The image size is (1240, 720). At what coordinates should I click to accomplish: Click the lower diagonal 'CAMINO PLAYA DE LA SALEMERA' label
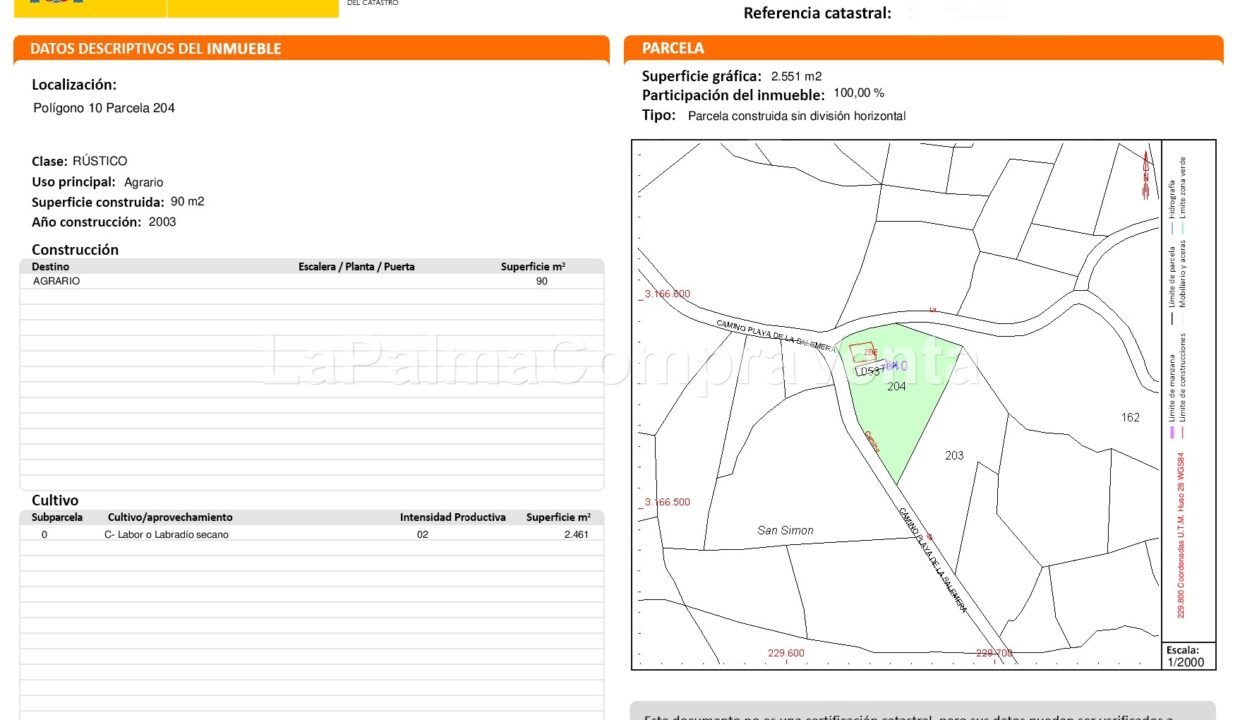click(x=933, y=560)
